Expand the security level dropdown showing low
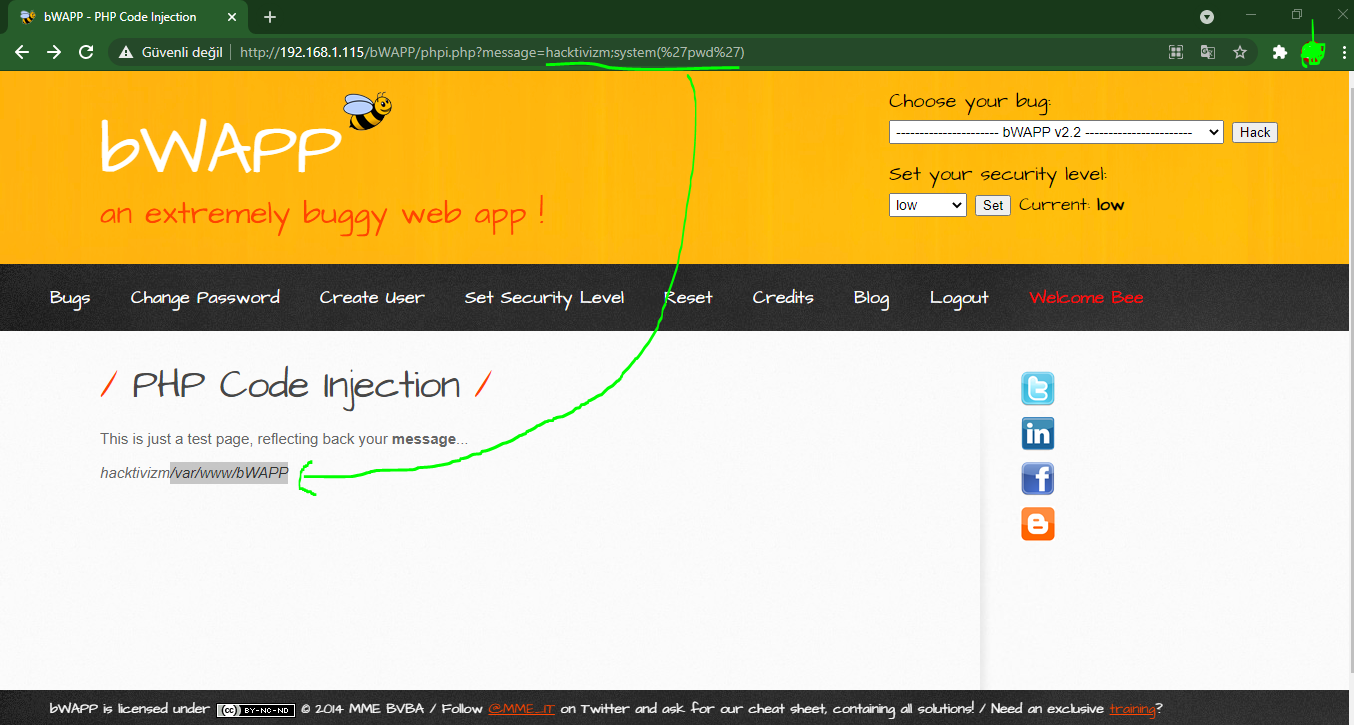Image resolution: width=1354 pixels, height=725 pixels. coord(928,205)
